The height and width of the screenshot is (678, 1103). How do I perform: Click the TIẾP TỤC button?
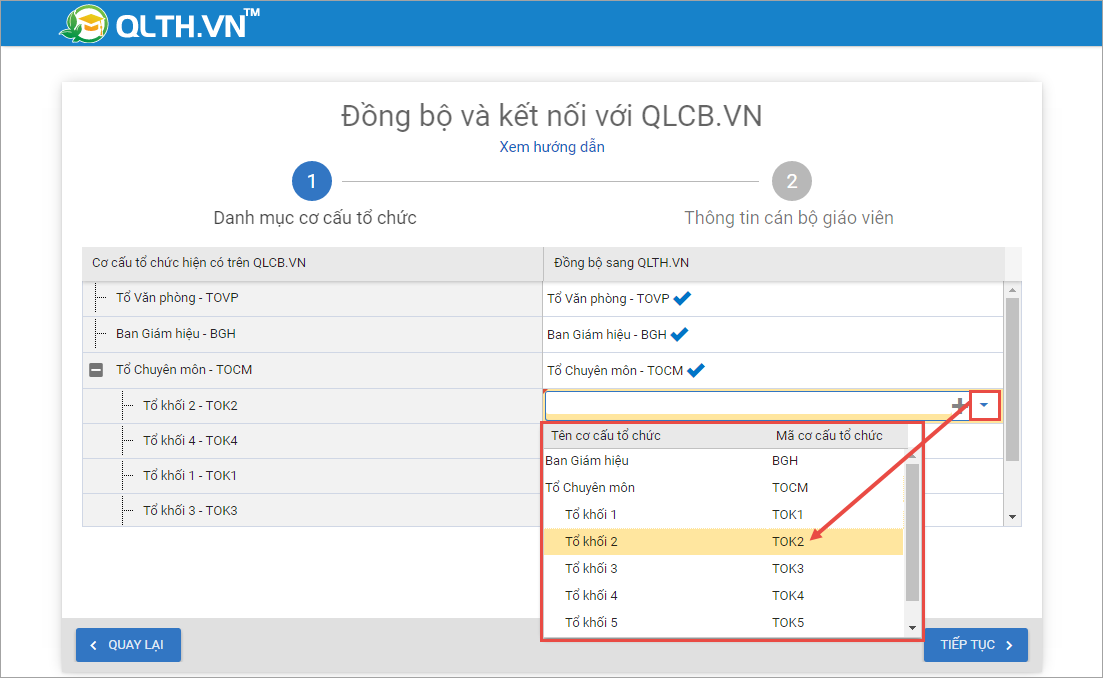[976, 645]
